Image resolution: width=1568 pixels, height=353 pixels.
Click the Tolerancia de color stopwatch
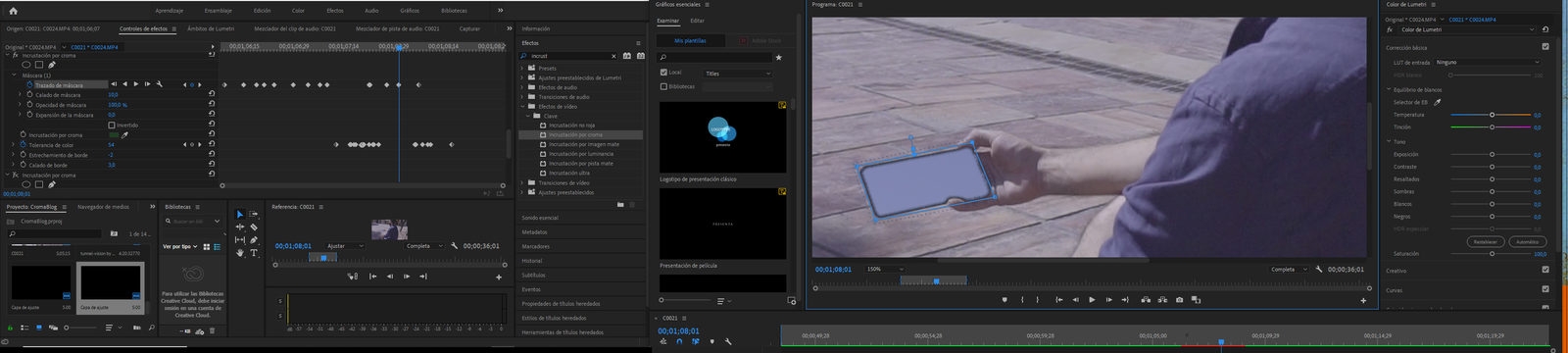pos(23,145)
